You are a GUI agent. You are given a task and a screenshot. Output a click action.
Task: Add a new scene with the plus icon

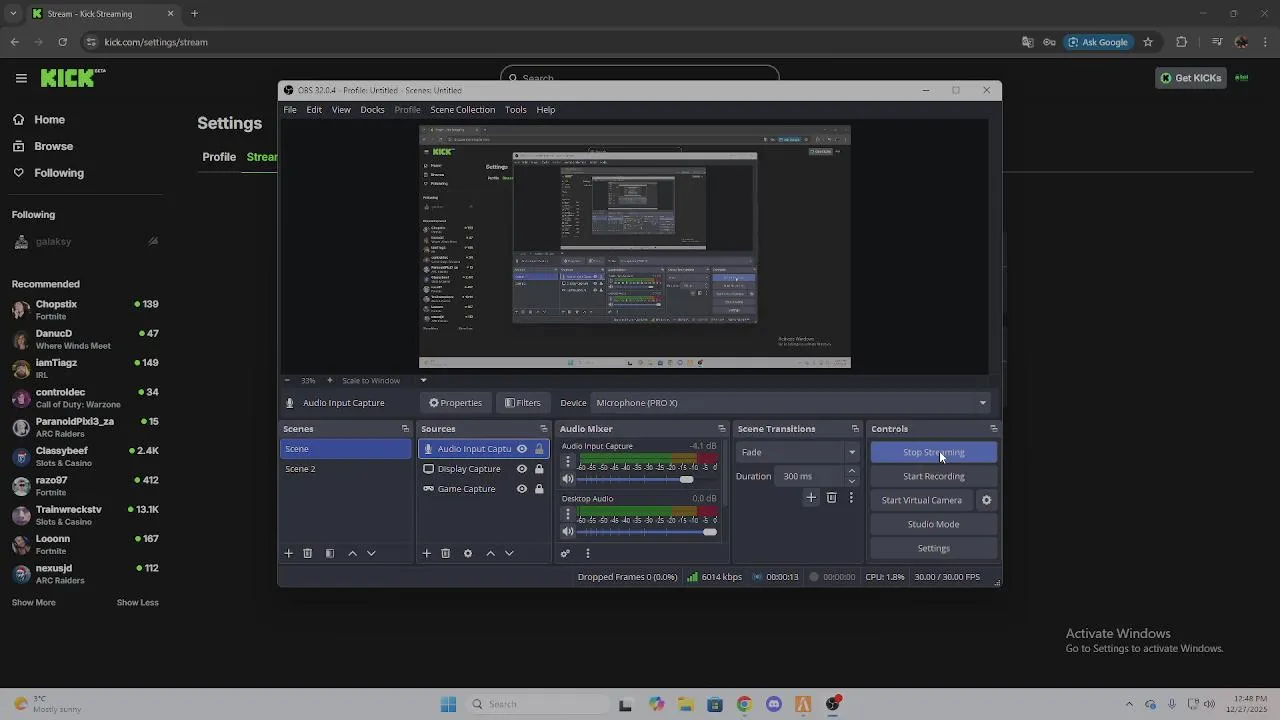click(289, 553)
